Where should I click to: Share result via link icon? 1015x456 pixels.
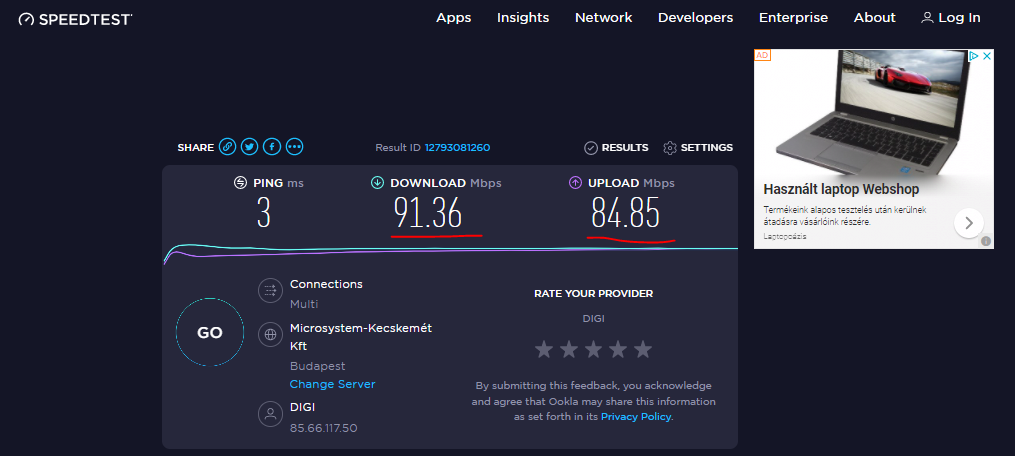(x=227, y=147)
